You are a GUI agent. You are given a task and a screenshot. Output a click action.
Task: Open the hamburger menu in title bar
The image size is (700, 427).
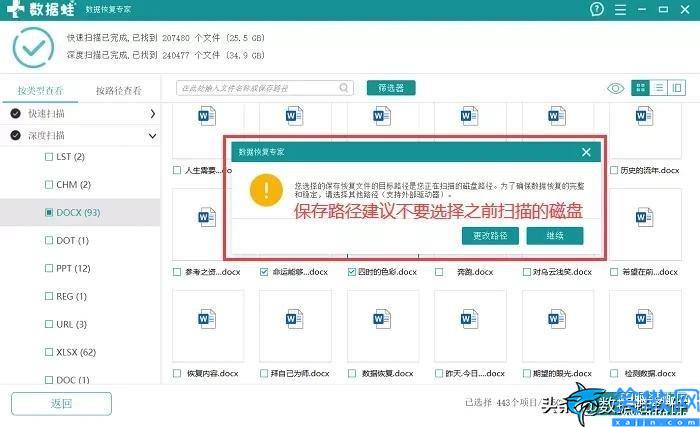(620, 9)
